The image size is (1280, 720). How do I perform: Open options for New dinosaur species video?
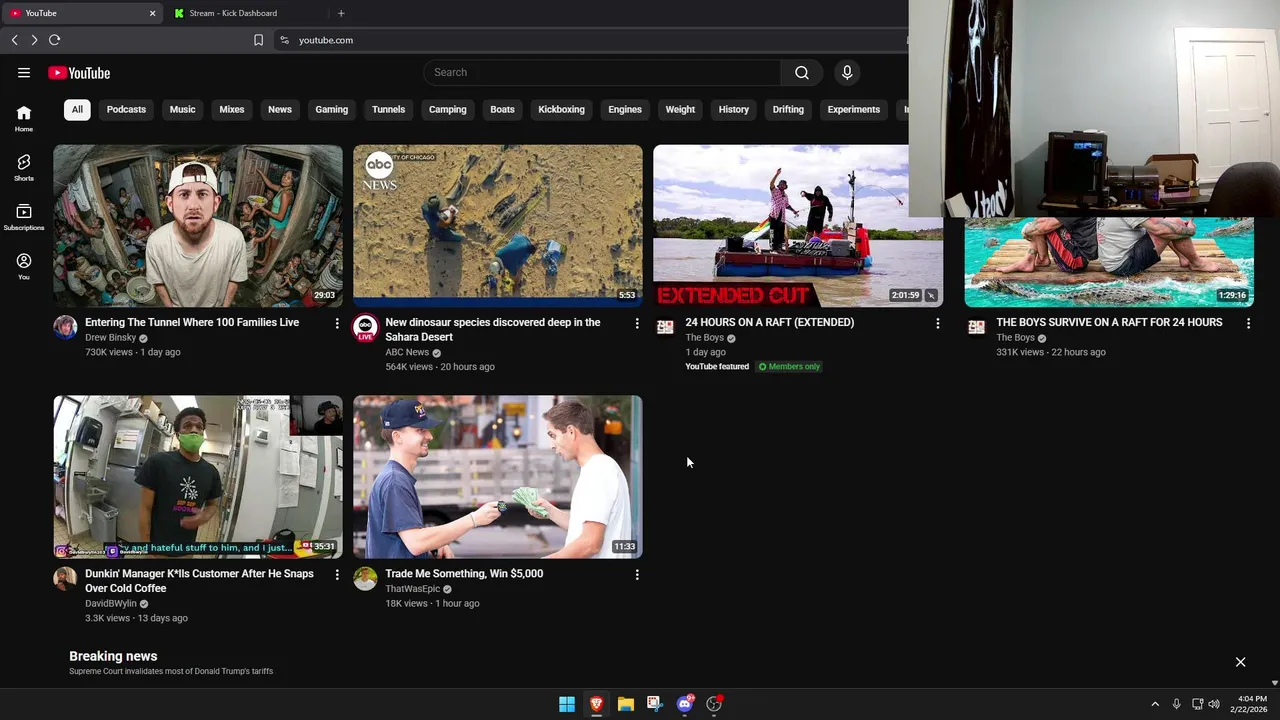pyautogui.click(x=637, y=323)
